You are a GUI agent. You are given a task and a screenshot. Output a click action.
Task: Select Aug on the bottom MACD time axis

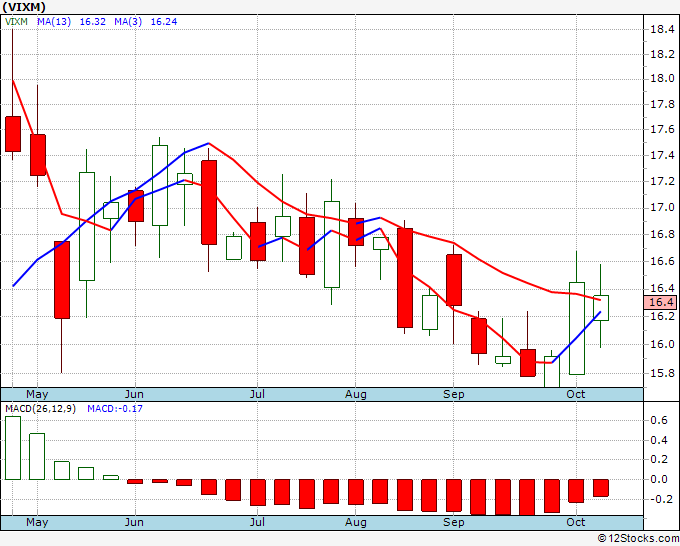pyautogui.click(x=356, y=522)
